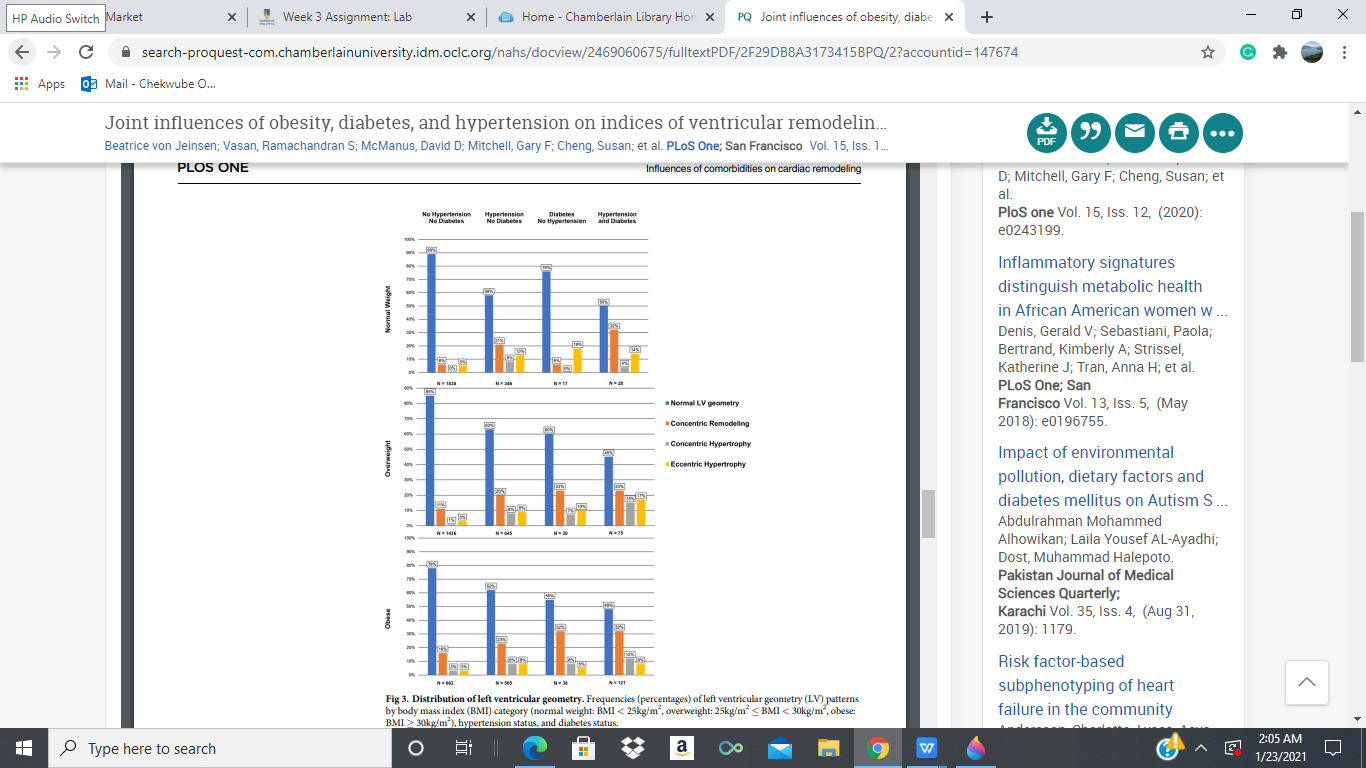This screenshot has width=1366, height=768.
Task: Close the Market tab
Action: tap(231, 17)
